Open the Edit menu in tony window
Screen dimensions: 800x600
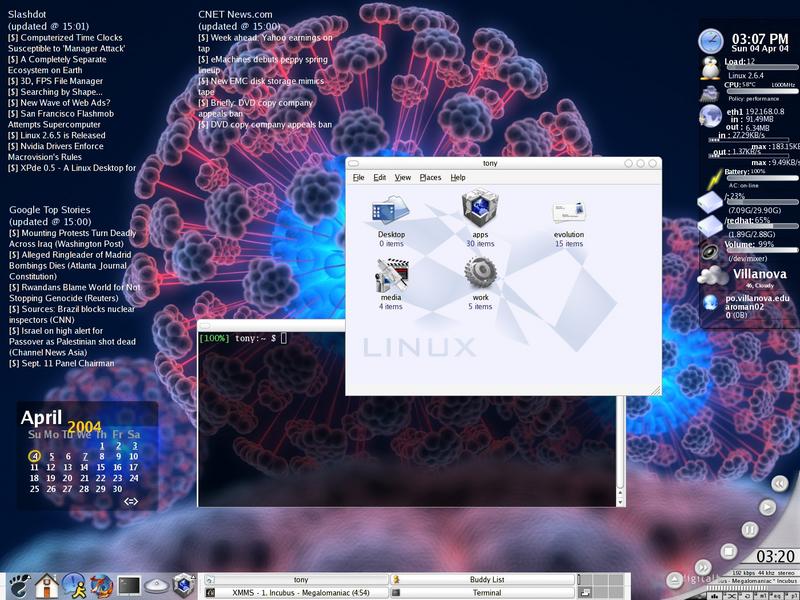tap(380, 177)
